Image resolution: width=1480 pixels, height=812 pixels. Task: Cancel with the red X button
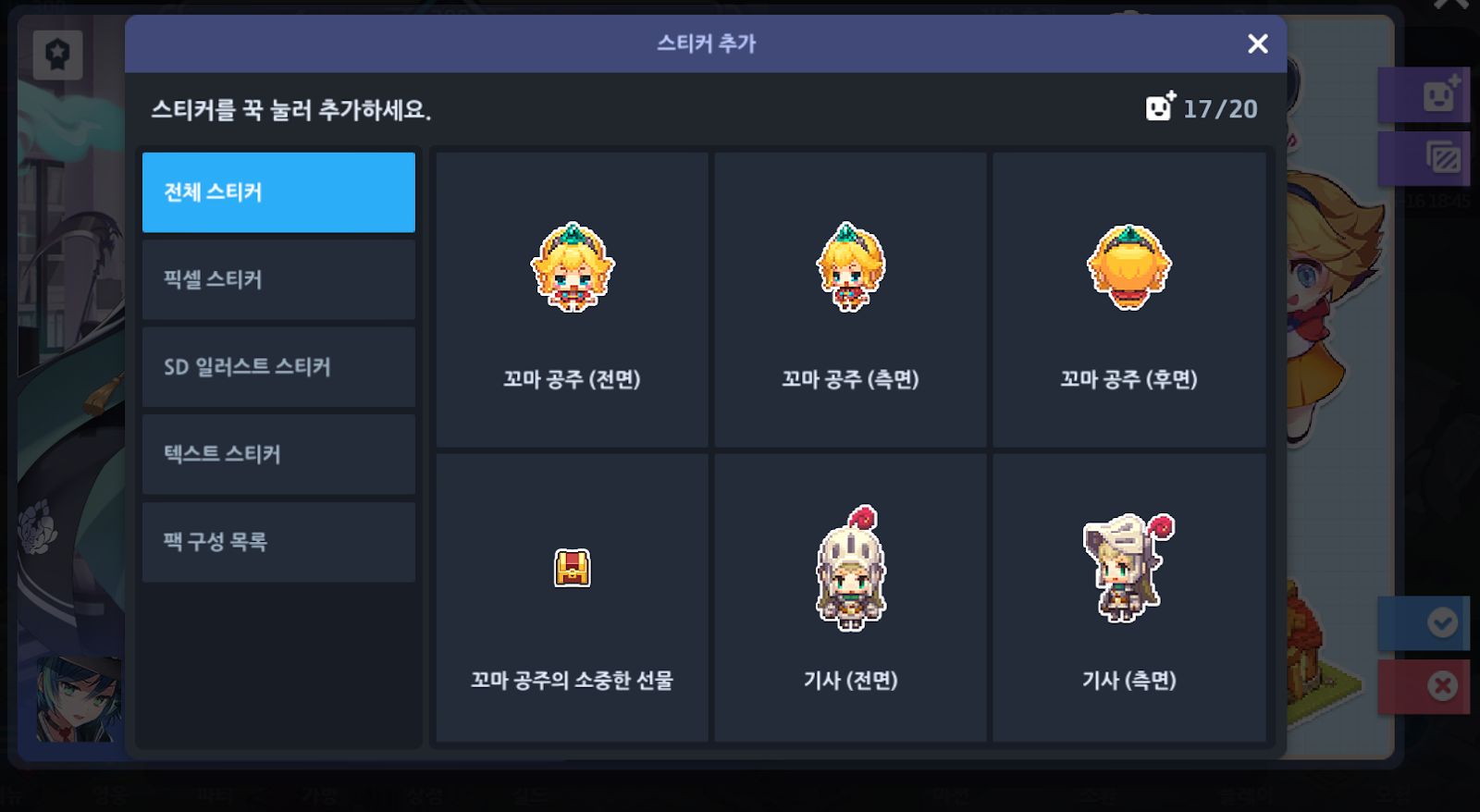pyautogui.click(x=1441, y=686)
